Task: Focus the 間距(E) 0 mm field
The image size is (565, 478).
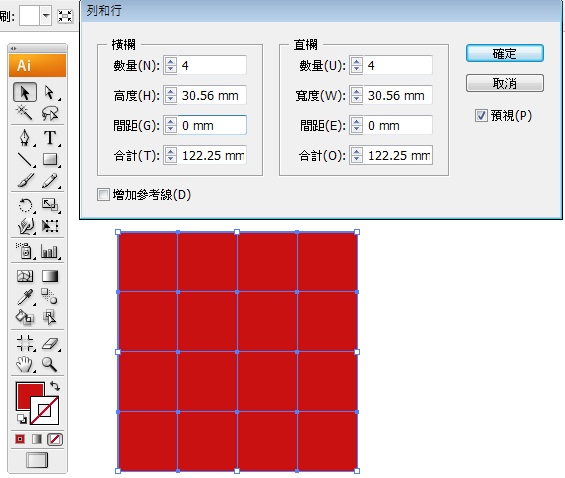Action: tap(398, 125)
